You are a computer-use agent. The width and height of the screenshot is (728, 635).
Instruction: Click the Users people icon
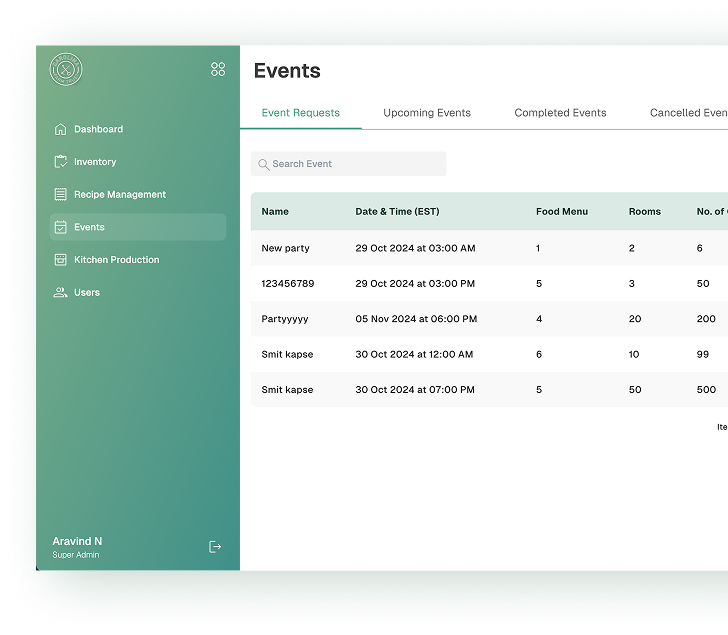(x=60, y=293)
